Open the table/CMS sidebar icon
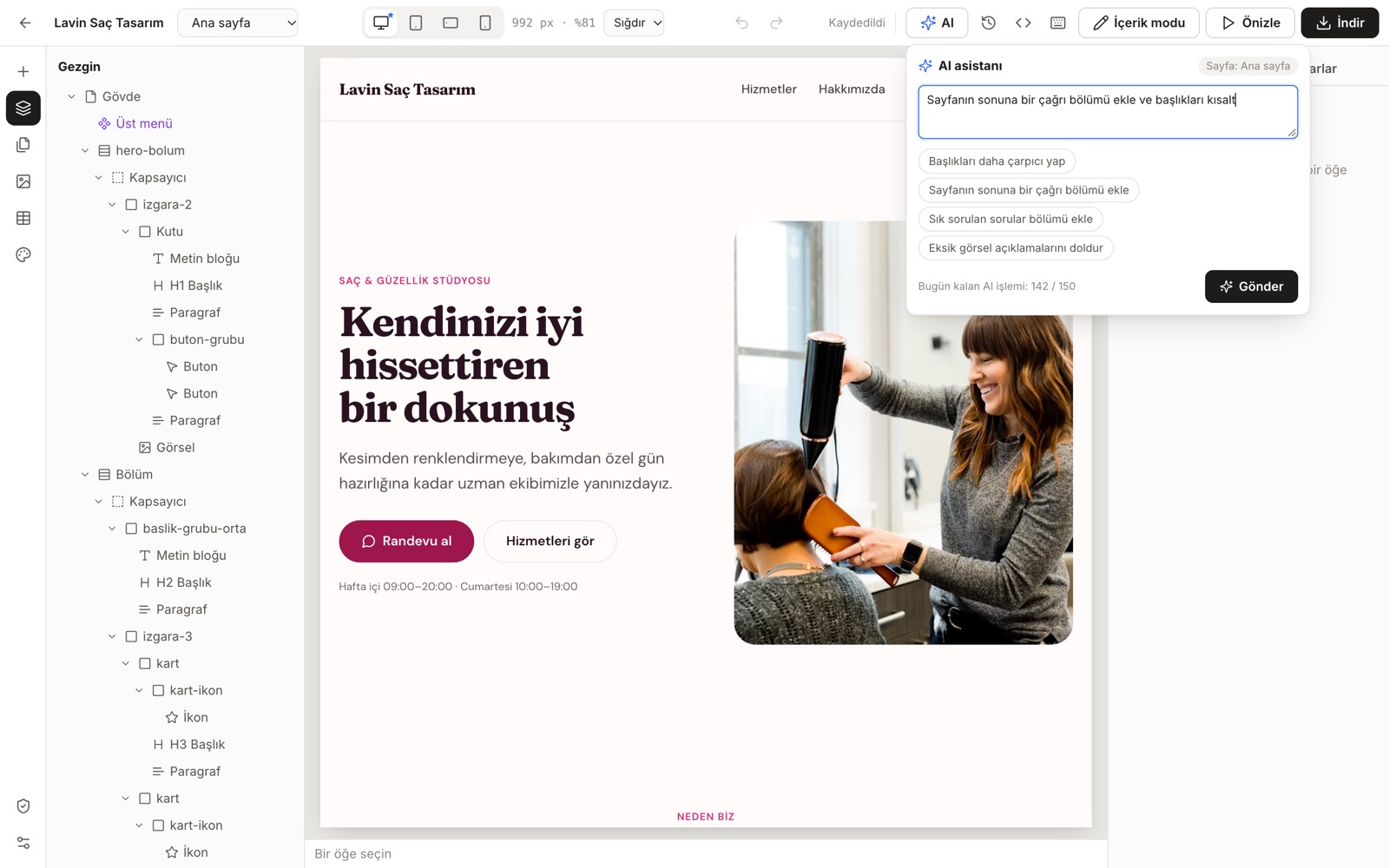The image size is (1389, 868). pyautogui.click(x=23, y=218)
